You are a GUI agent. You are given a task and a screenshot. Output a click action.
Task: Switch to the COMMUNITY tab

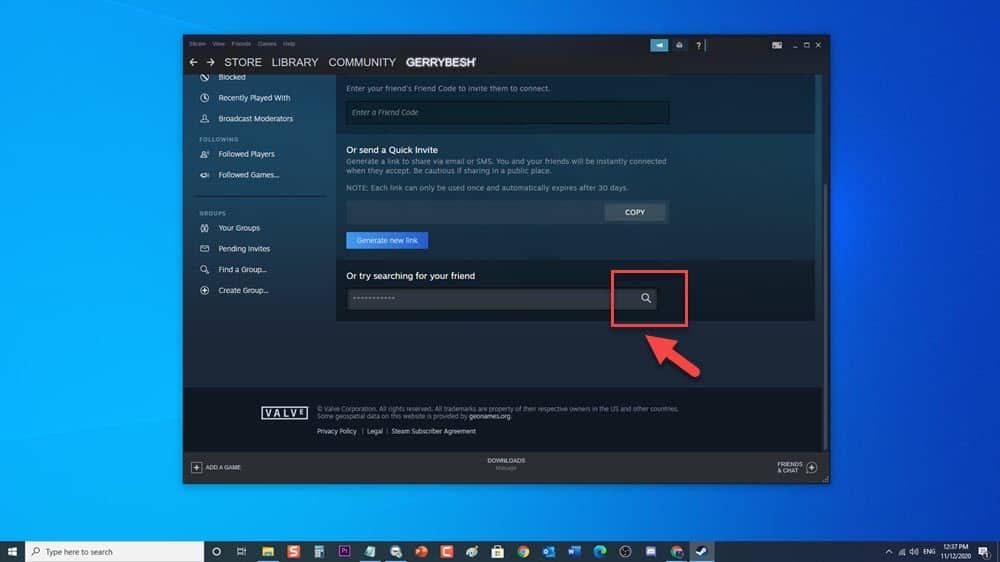click(x=362, y=63)
